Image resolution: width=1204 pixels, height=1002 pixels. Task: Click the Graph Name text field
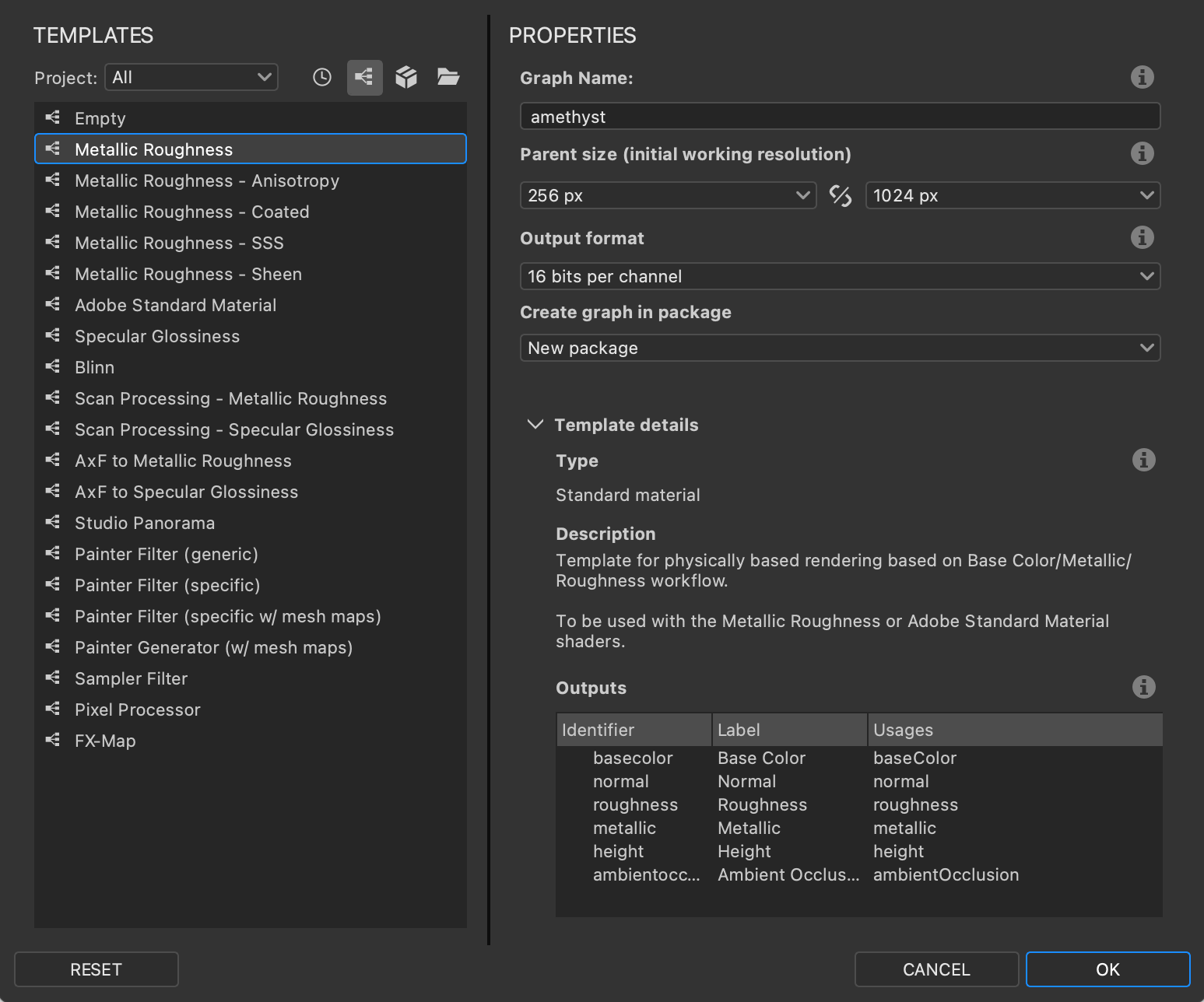840,117
